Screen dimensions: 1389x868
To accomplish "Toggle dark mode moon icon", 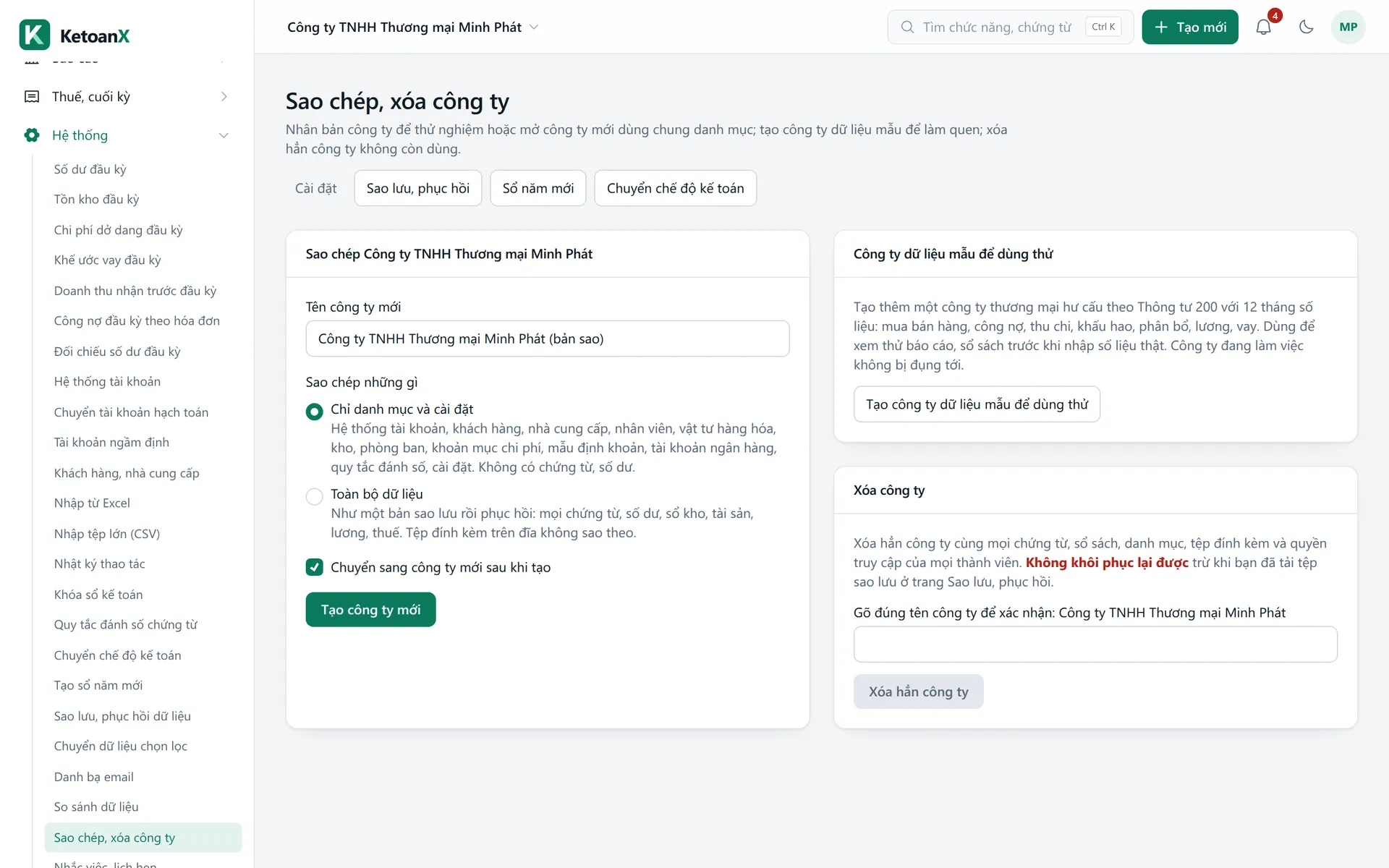I will click(1306, 27).
